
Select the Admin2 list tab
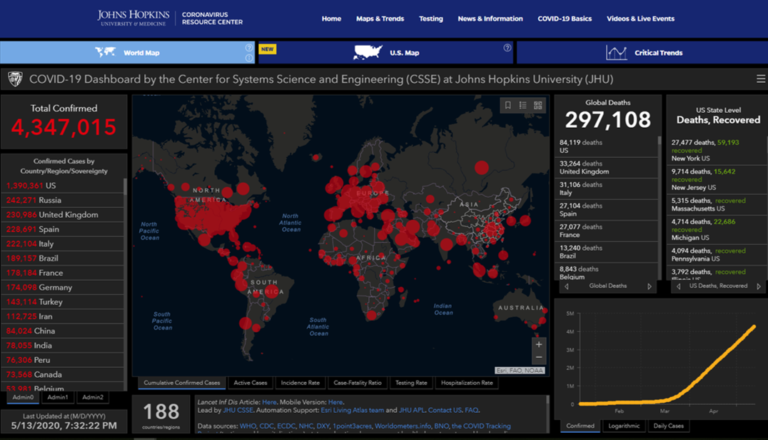[93, 397]
